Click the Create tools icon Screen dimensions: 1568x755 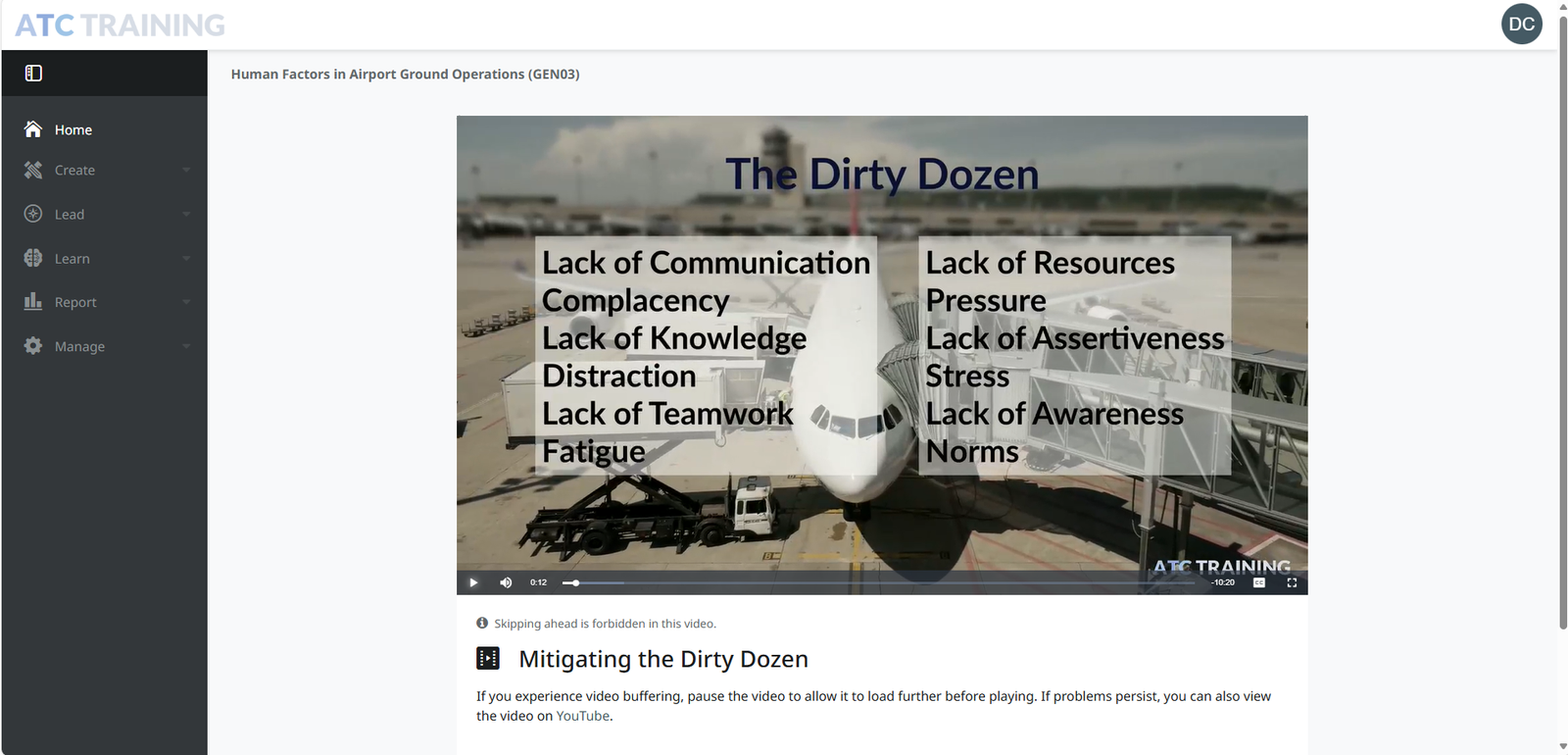click(33, 171)
